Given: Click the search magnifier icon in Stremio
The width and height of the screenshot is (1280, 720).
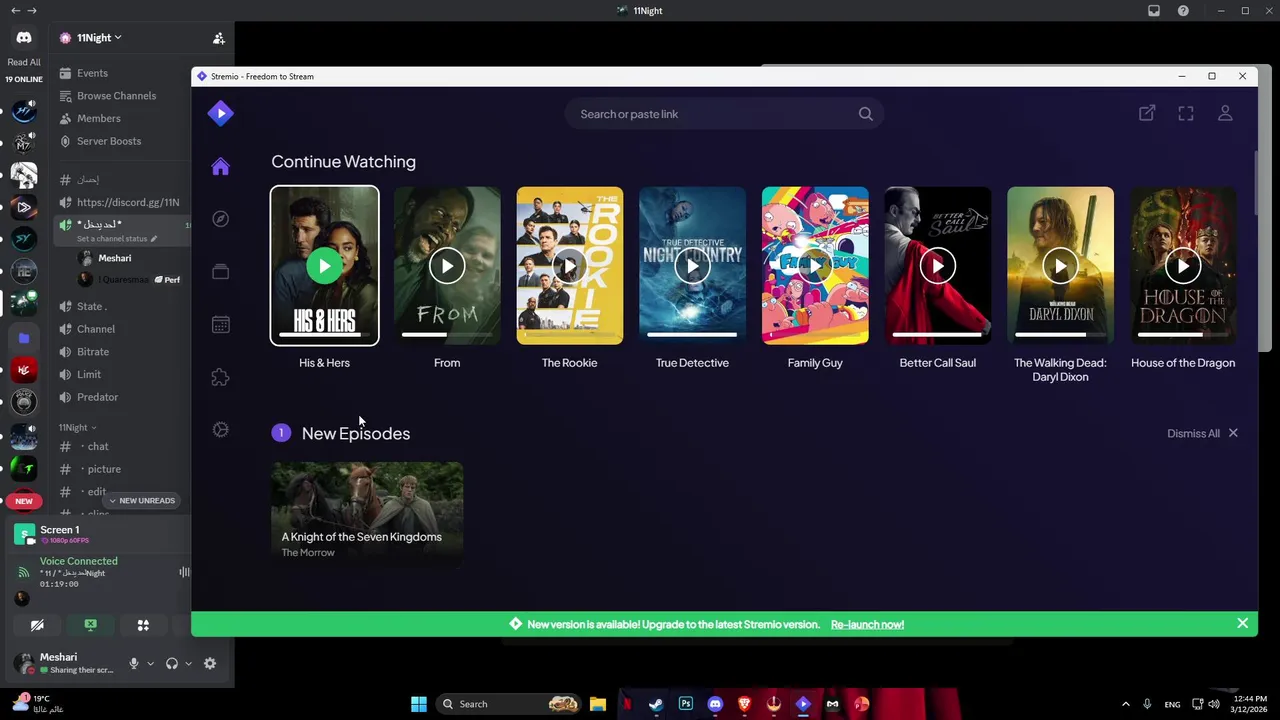Looking at the screenshot, I should pos(866,114).
